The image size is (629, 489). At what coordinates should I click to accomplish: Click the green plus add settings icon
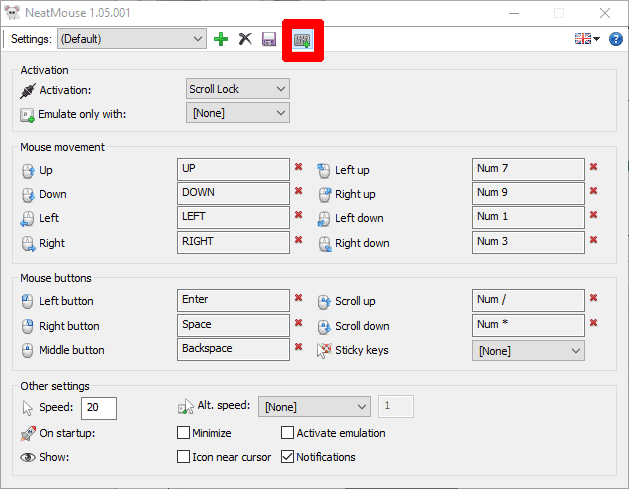(221, 39)
